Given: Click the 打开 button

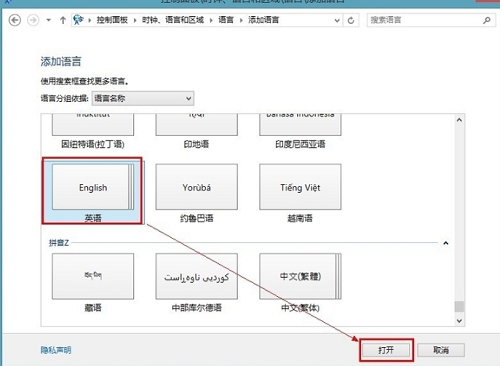Looking at the screenshot, I should pyautogui.click(x=386, y=350).
